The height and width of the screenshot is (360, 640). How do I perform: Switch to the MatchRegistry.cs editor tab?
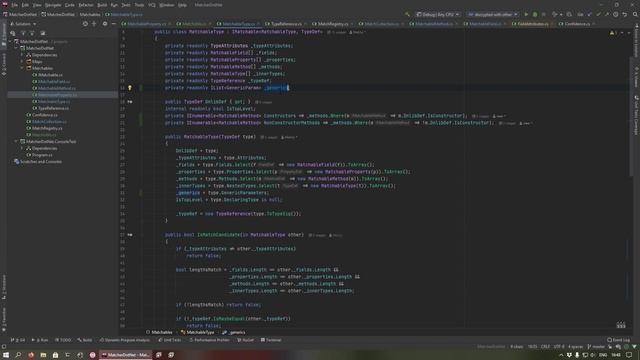point(333,24)
